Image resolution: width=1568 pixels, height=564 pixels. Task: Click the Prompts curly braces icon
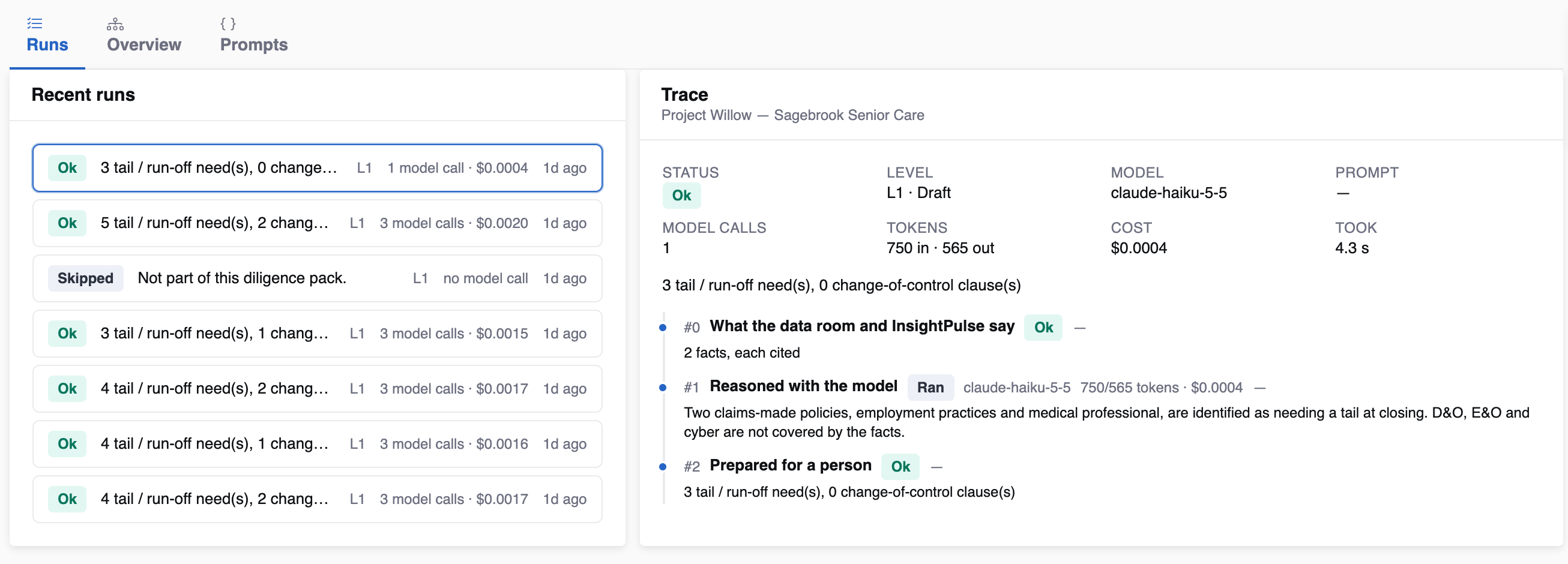[x=228, y=24]
